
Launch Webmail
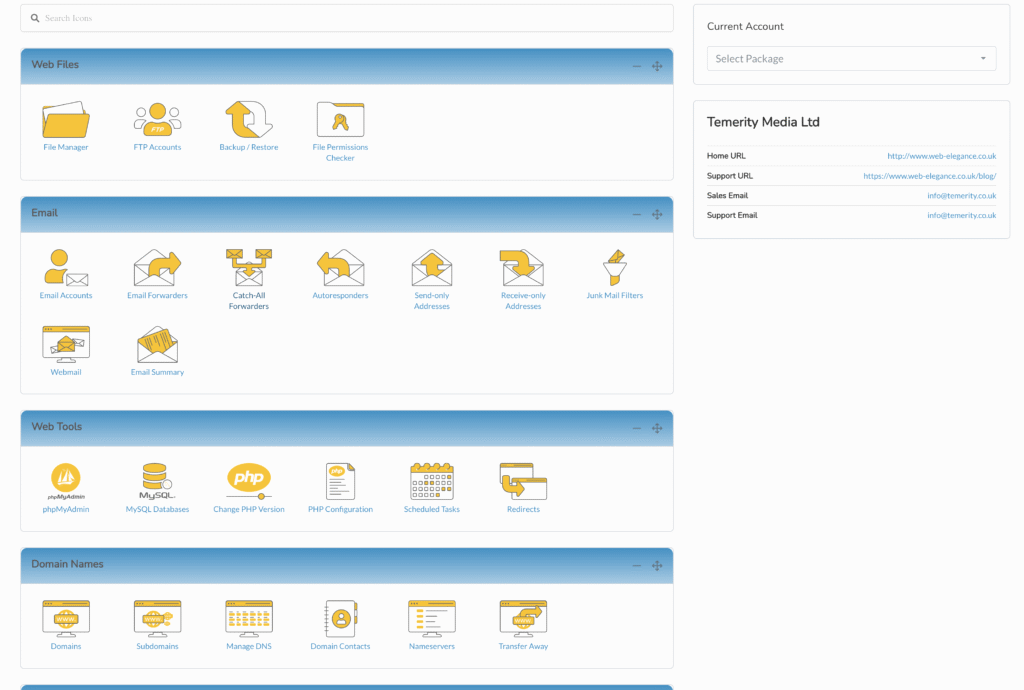coord(66,351)
